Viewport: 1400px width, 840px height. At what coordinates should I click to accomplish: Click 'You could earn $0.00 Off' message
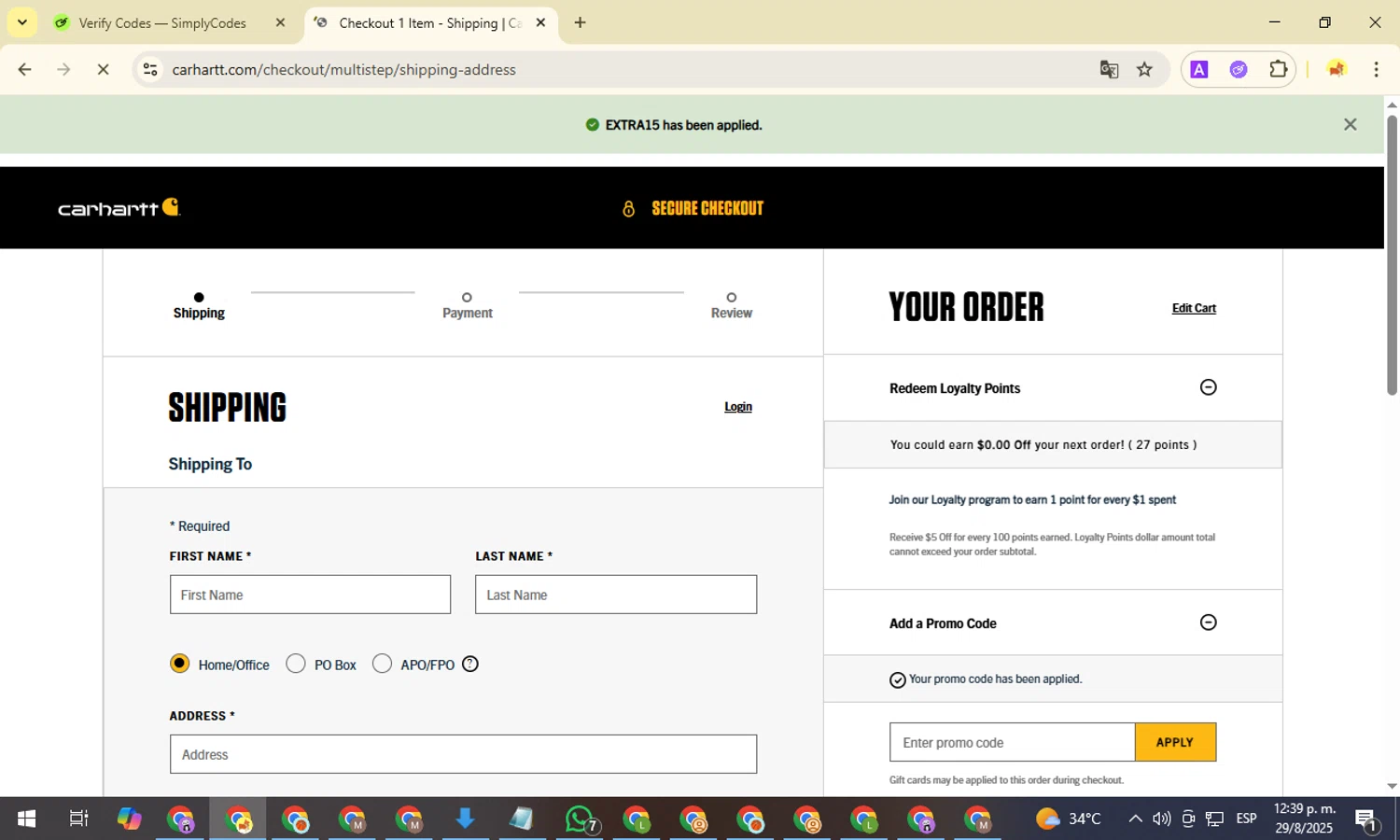click(x=1043, y=445)
